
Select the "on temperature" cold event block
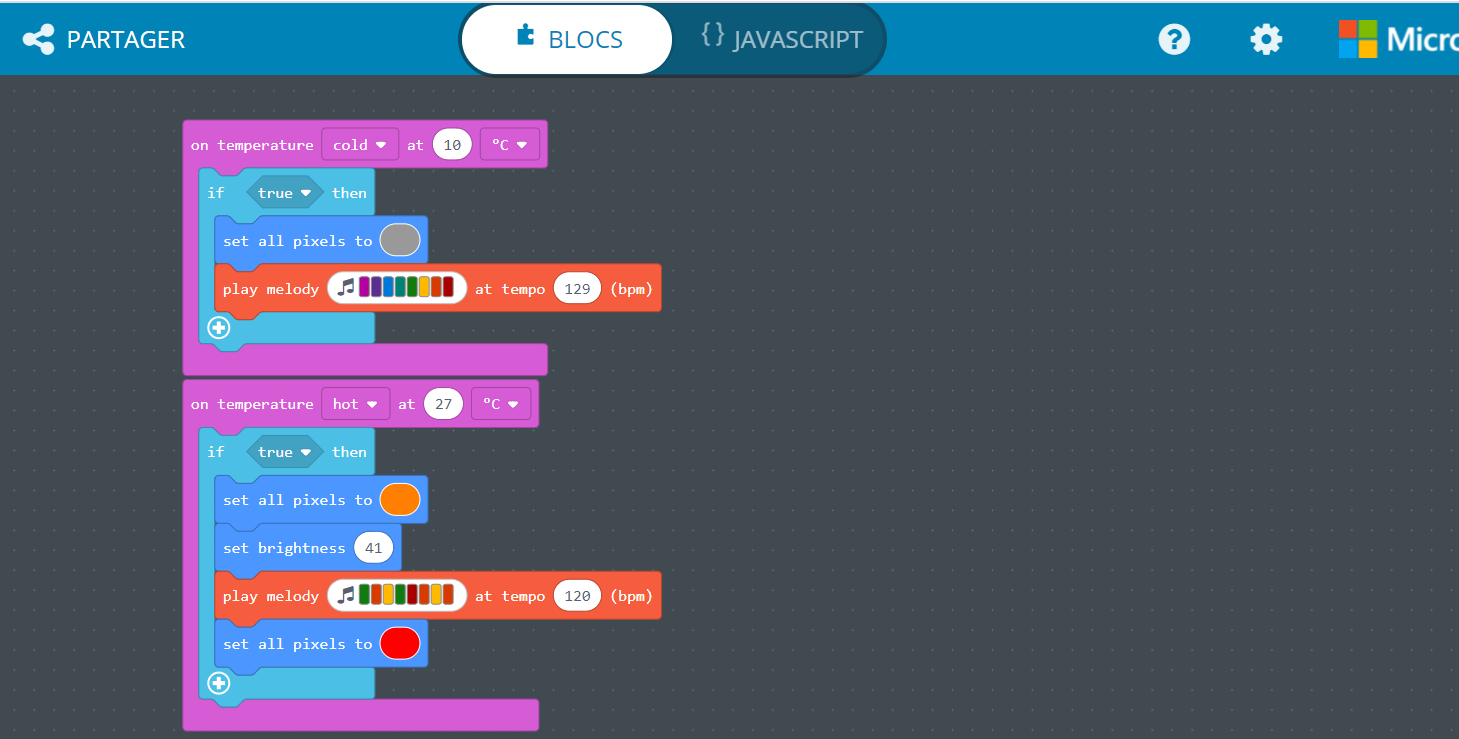click(x=252, y=145)
